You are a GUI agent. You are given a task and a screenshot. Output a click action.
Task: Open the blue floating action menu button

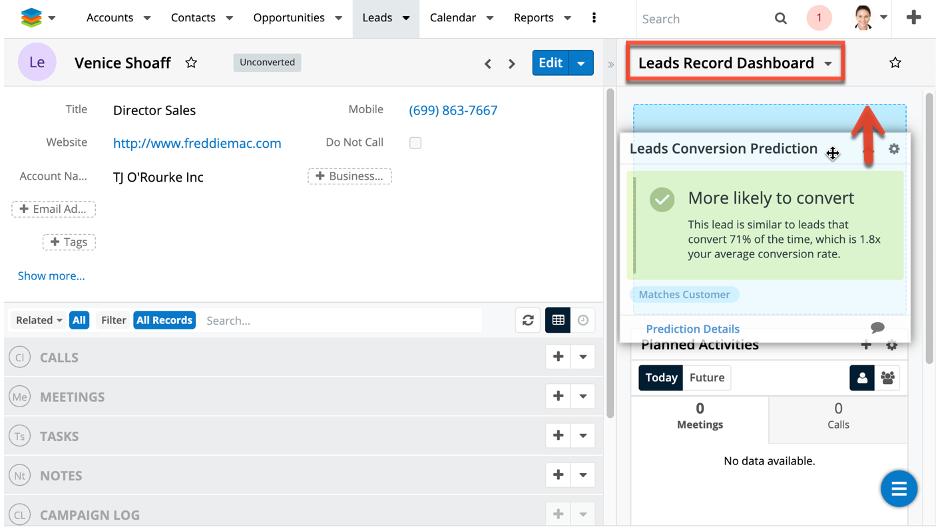click(899, 489)
